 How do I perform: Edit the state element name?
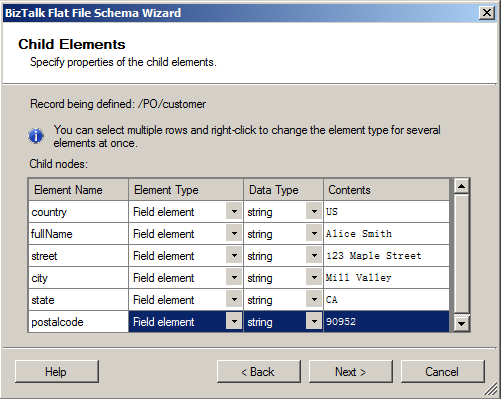[x=78, y=300]
